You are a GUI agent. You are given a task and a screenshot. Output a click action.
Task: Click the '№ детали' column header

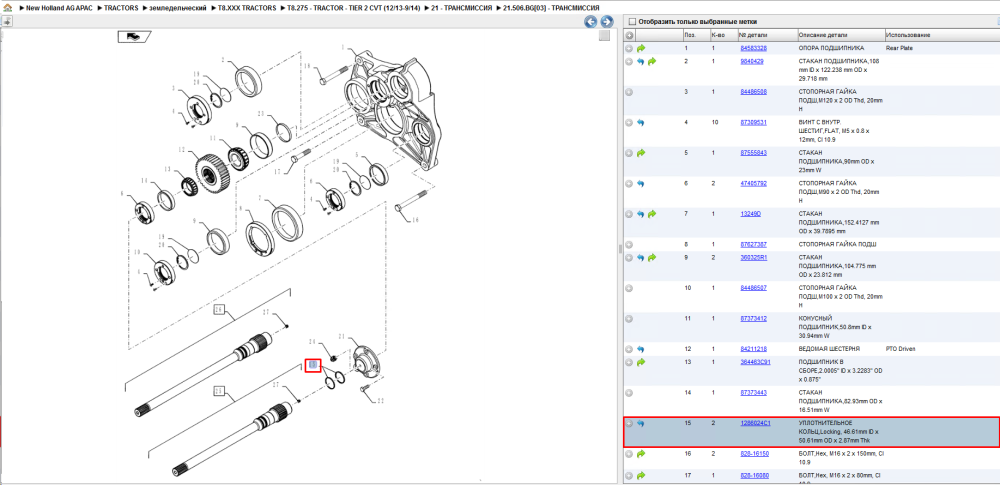point(767,35)
